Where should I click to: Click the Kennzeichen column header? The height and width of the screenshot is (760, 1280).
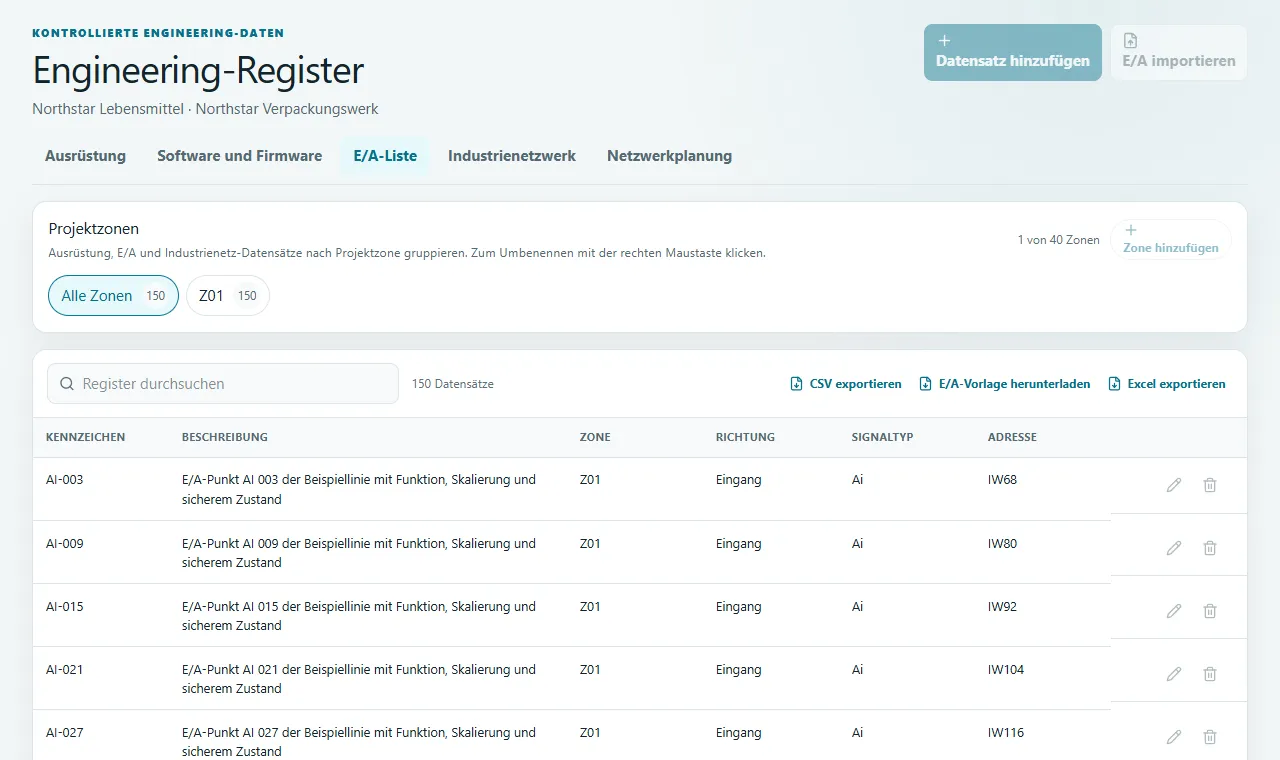86,437
